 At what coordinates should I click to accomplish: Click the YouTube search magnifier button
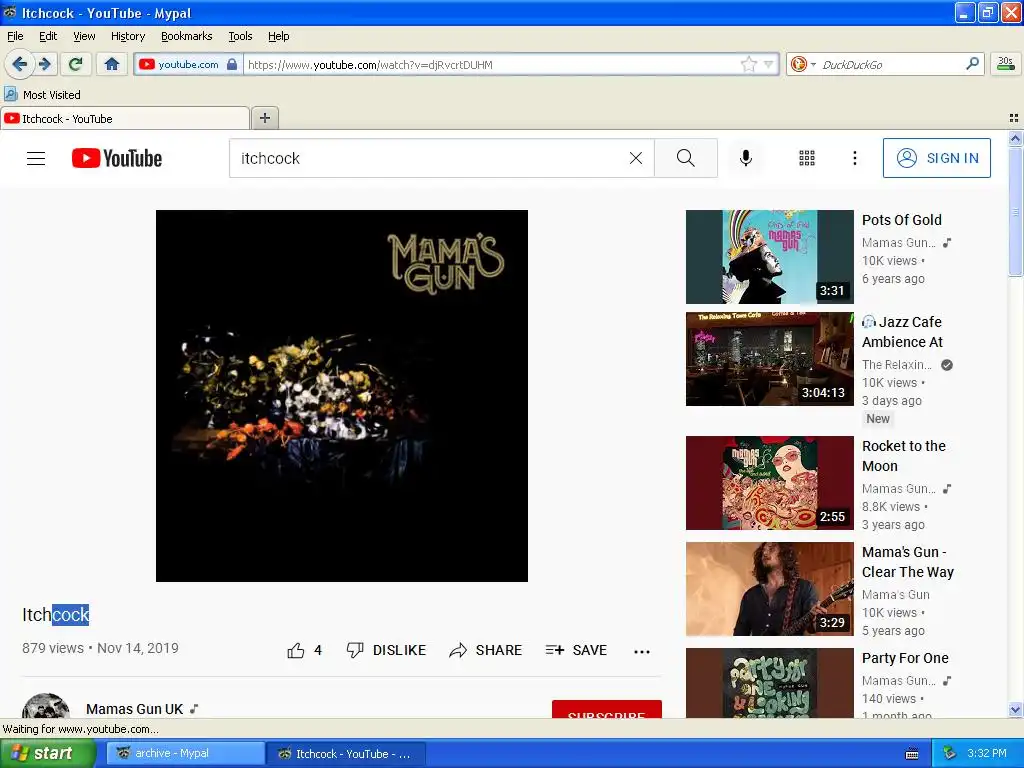coord(686,158)
